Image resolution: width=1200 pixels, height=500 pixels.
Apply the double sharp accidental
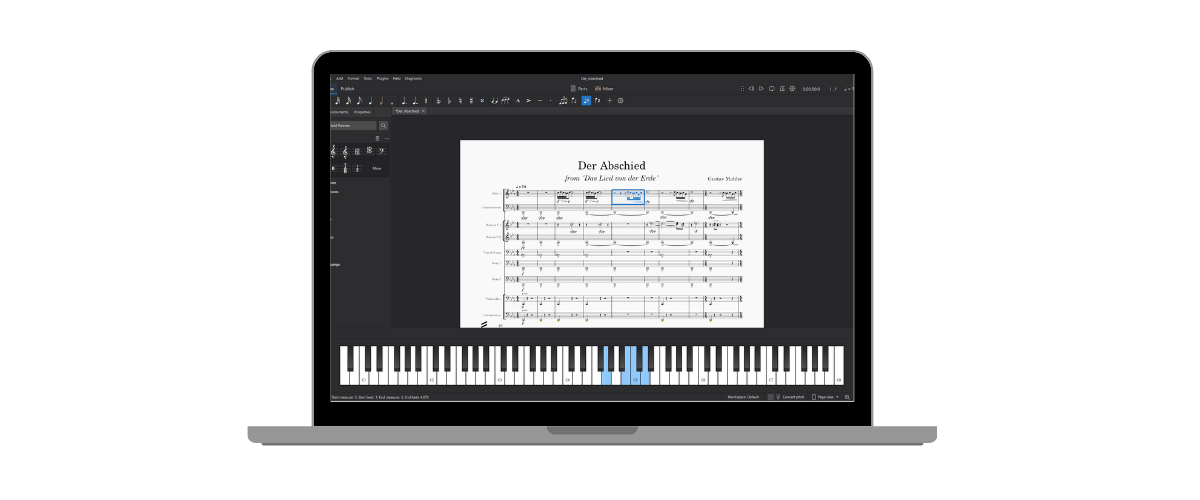click(482, 100)
